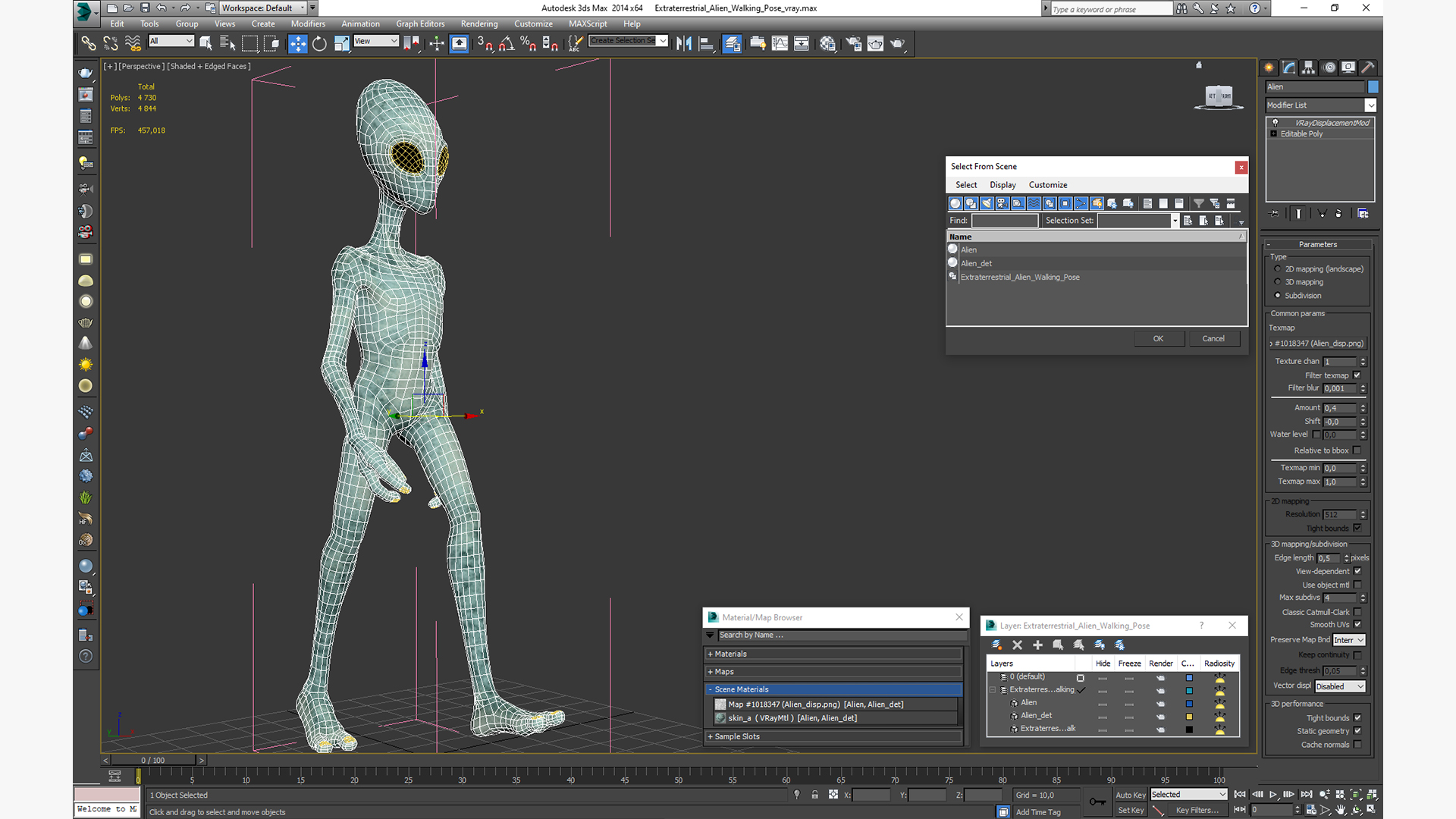
Task: Toggle the Static geometry checkbox
Action: click(1357, 731)
